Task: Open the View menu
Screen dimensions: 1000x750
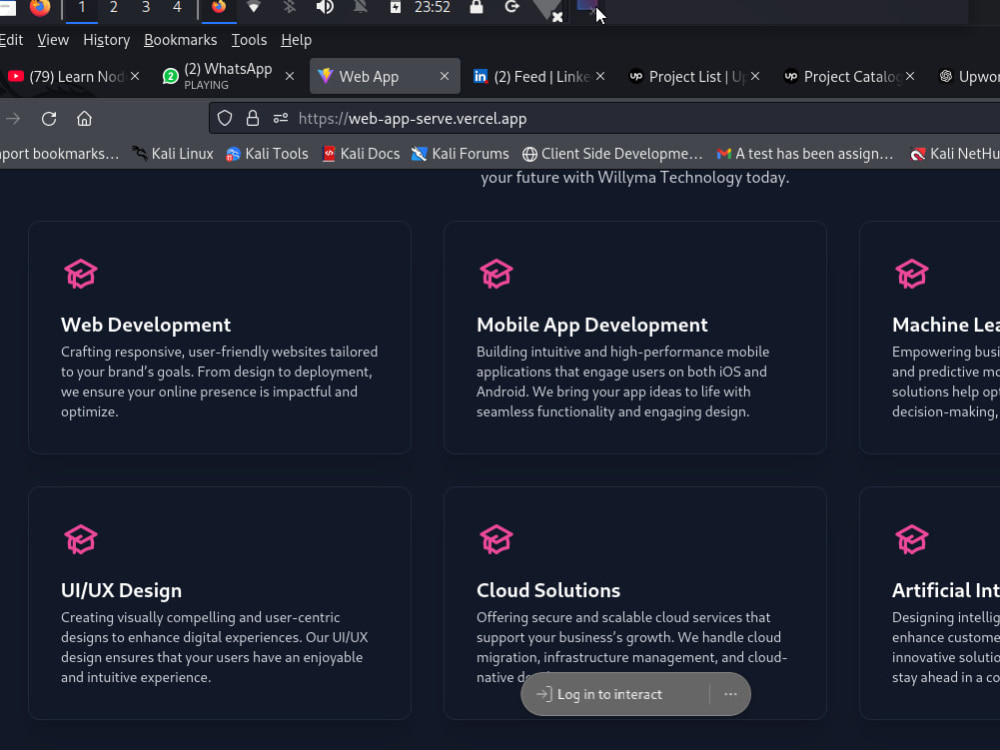Action: coord(53,40)
